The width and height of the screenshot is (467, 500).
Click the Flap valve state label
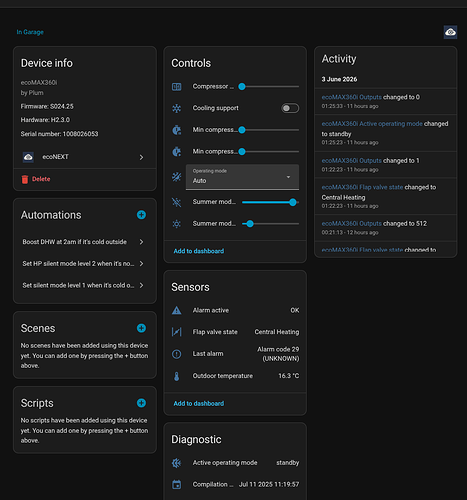pyautogui.click(x=215, y=332)
